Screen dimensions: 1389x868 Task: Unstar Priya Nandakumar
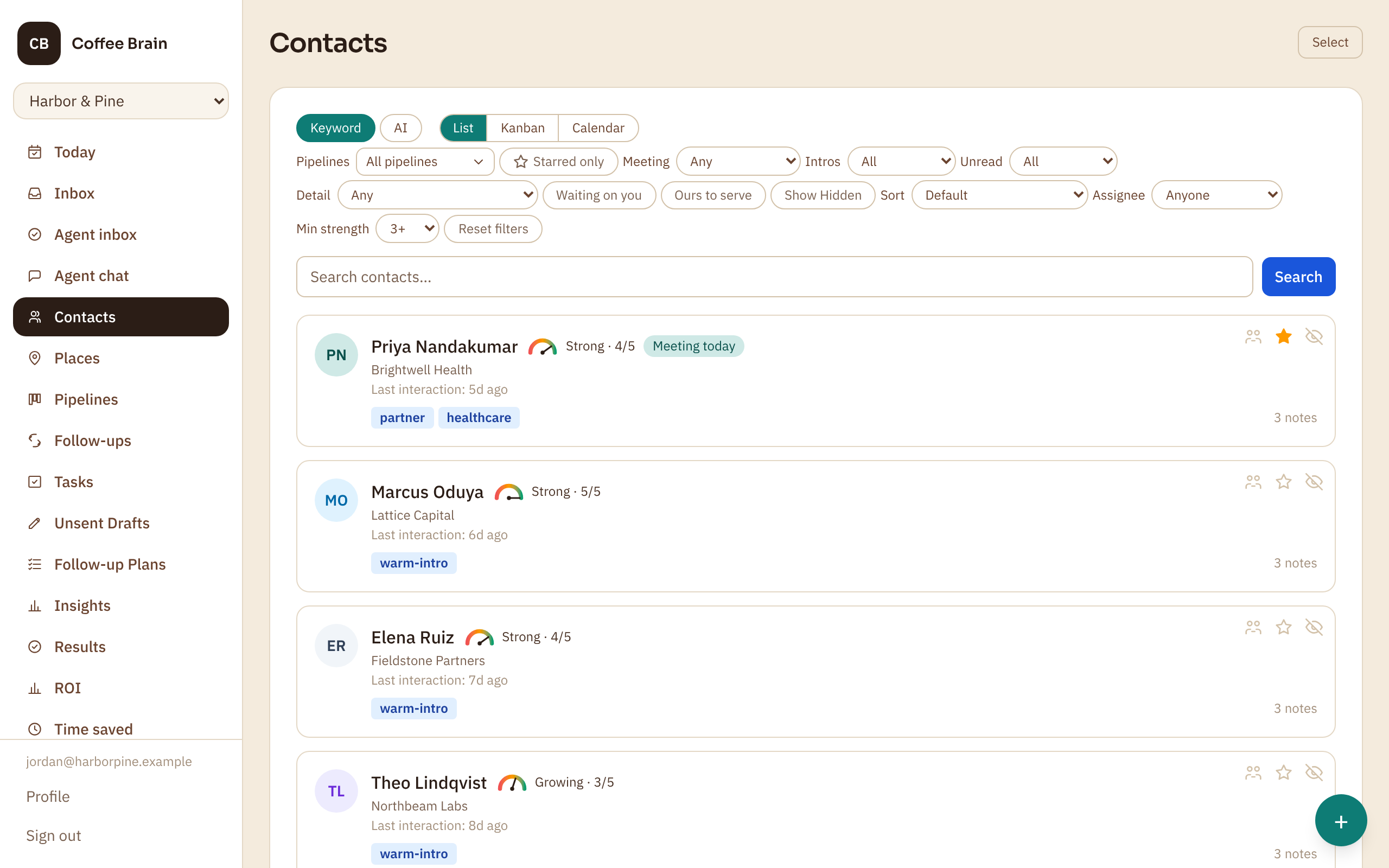click(1284, 336)
